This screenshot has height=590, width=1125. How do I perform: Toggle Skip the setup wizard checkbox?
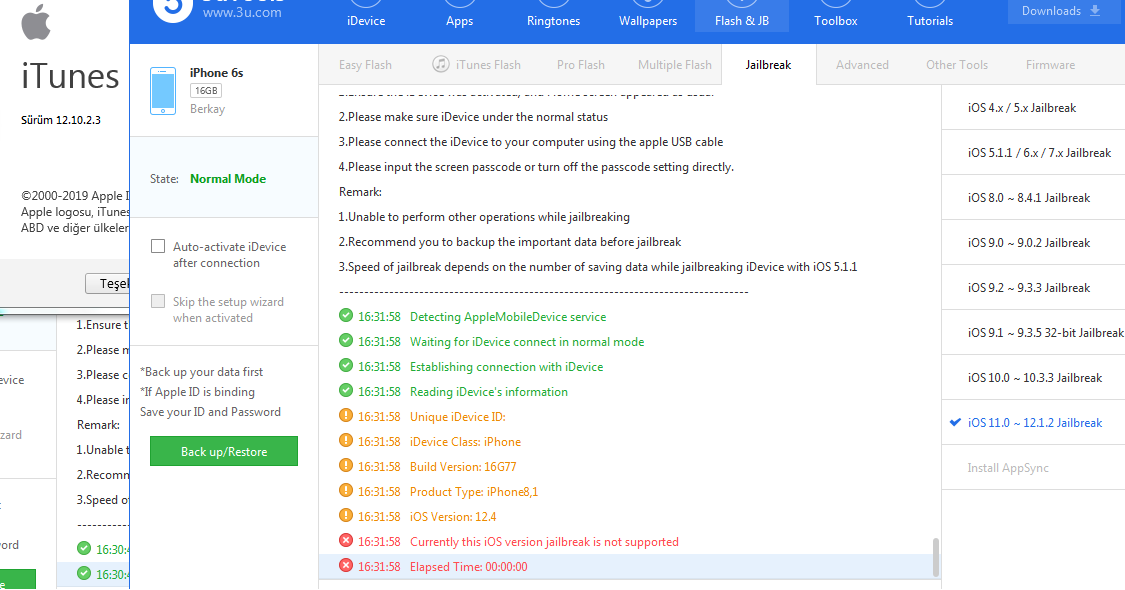tap(158, 301)
